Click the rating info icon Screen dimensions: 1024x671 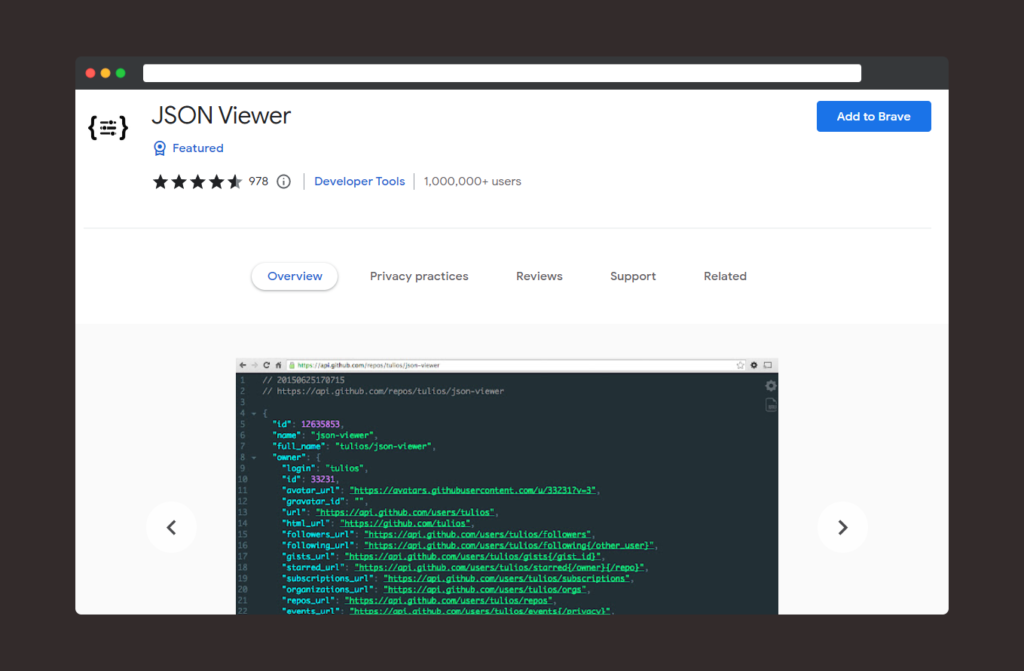283,182
